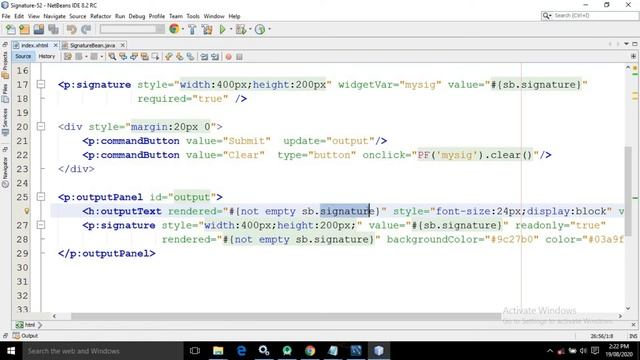Click the horizontal scrollbar thumb in the editor
Screen dimensions: 640x360
point(286,316)
